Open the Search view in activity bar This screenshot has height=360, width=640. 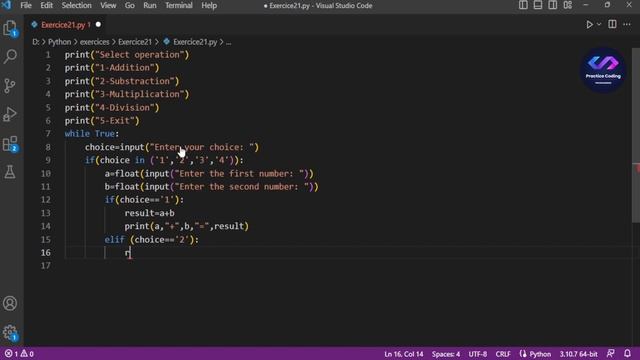tap(10, 56)
